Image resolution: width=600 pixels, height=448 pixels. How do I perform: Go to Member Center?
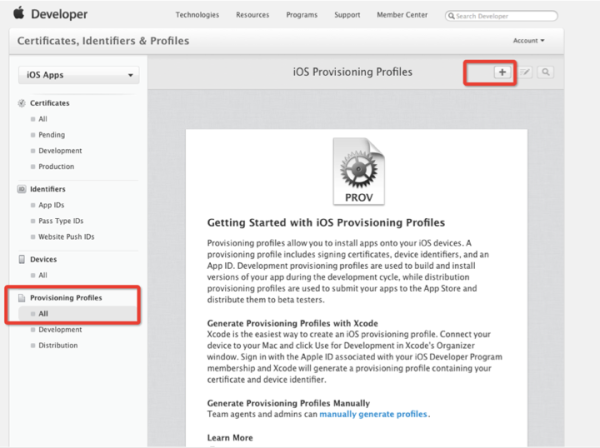tap(402, 15)
